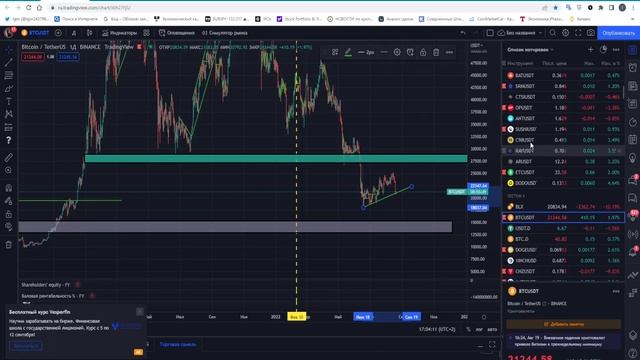Screen dimensions: 640x360
Task: Select ETCUSDT row in the watchlist
Action: (563, 173)
